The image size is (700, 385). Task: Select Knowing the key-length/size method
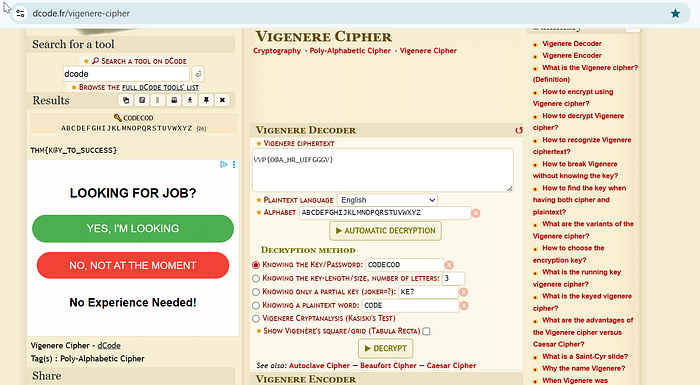[256, 279]
